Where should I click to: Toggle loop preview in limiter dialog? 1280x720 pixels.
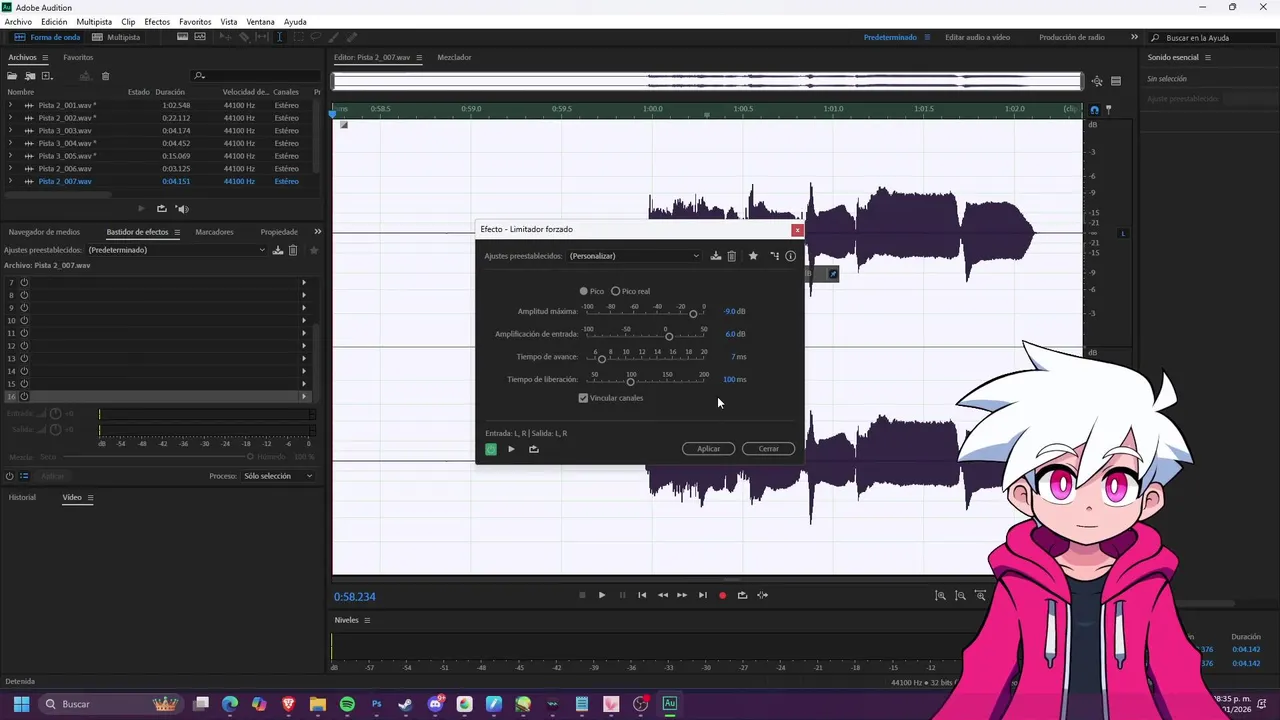[534, 449]
